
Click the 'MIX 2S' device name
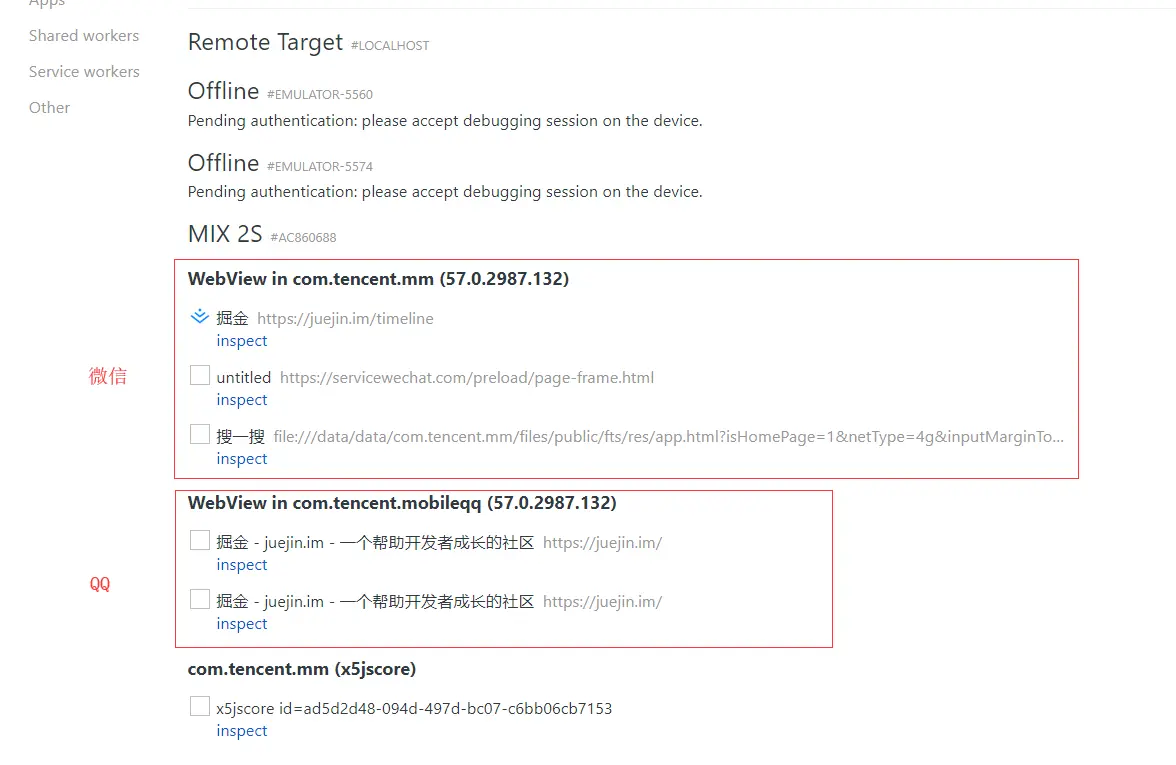pyautogui.click(x=225, y=234)
